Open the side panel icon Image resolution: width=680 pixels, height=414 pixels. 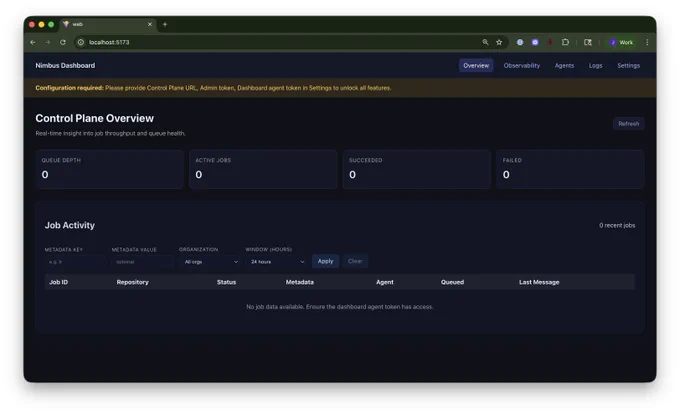tap(588, 42)
